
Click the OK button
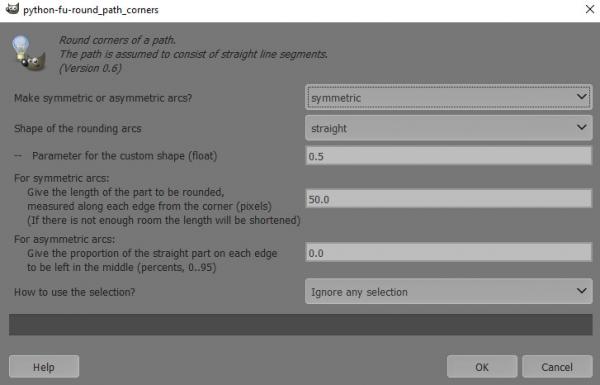pyautogui.click(x=482, y=367)
